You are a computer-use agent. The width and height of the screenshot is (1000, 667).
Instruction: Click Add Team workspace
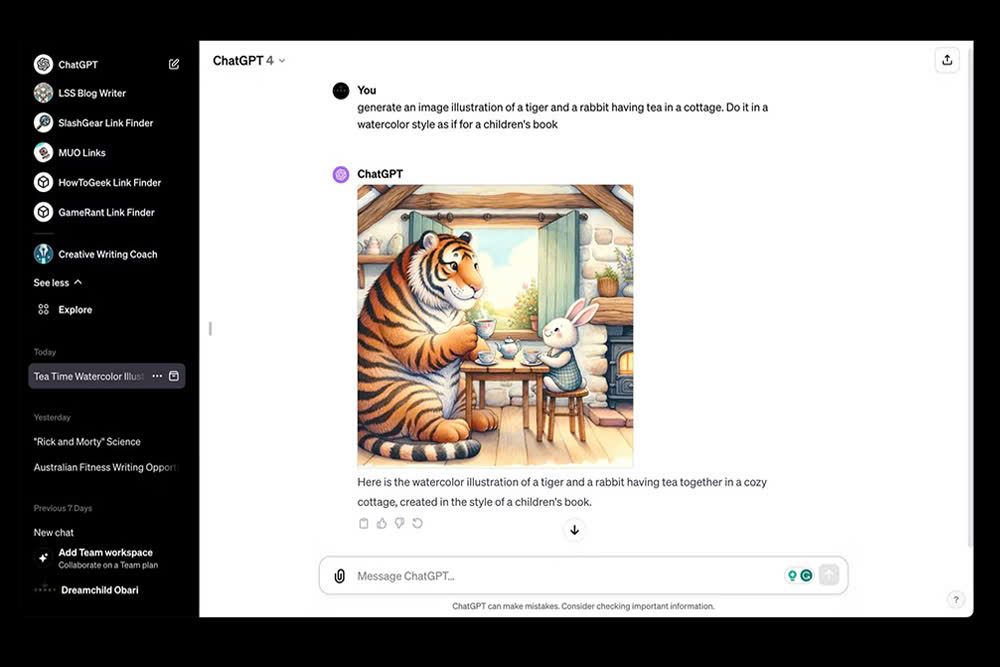click(x=105, y=558)
